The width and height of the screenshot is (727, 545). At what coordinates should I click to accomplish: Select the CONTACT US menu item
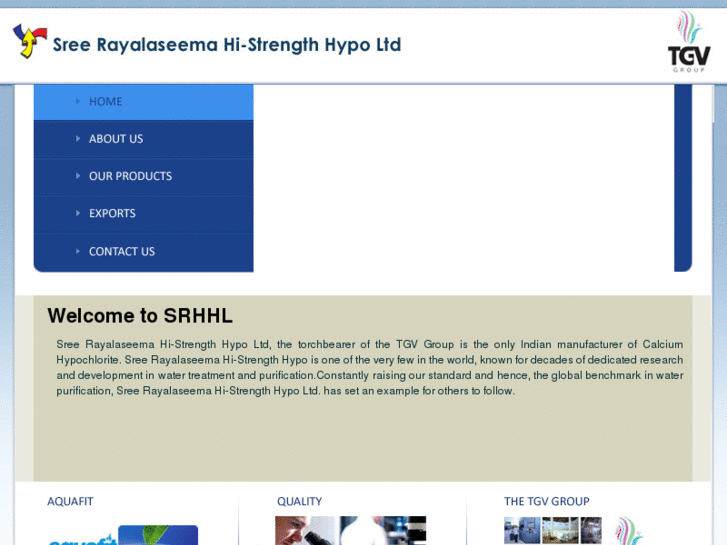(x=144, y=252)
